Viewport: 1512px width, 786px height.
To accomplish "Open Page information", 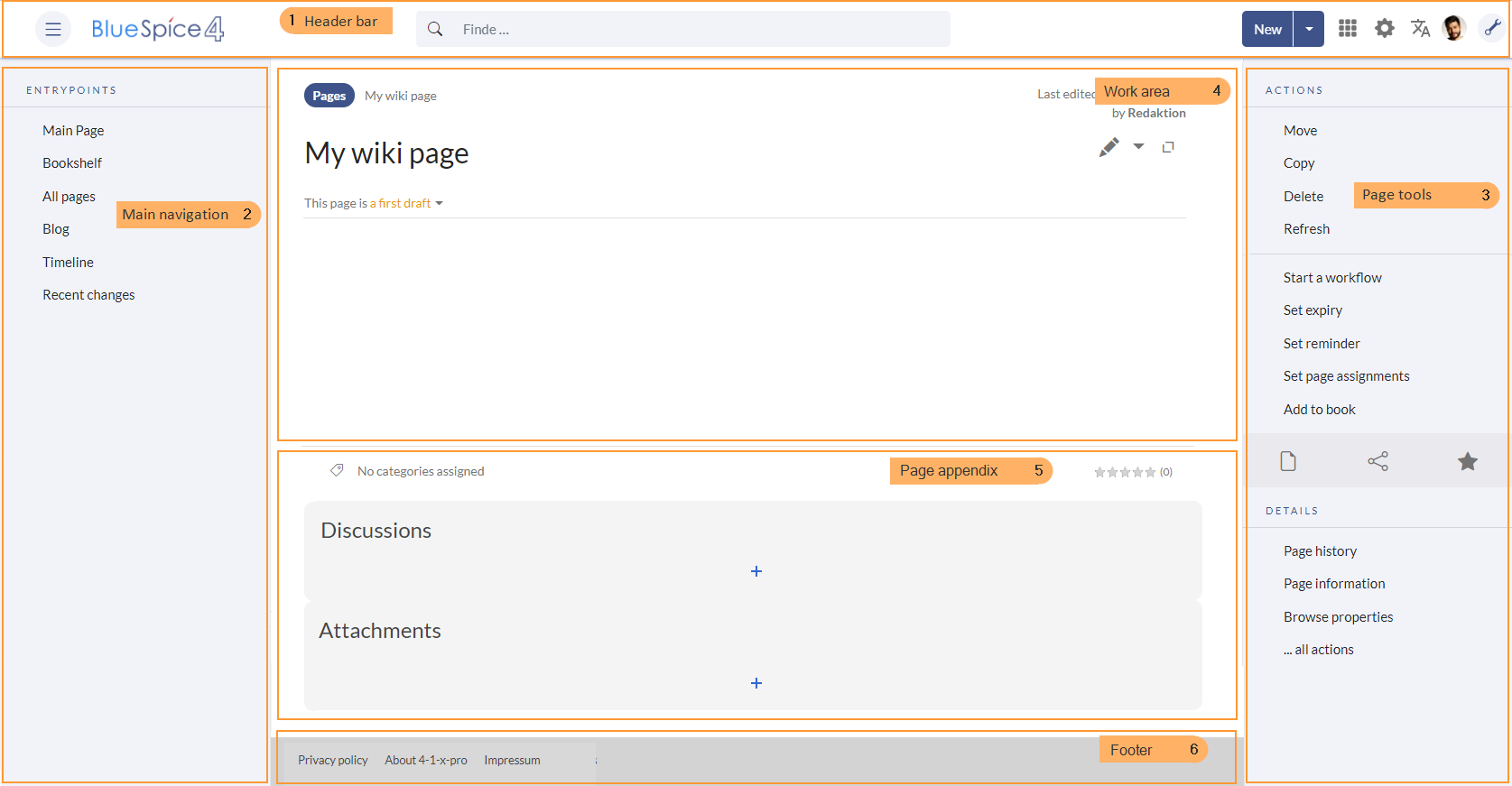I will pos(1334,584).
